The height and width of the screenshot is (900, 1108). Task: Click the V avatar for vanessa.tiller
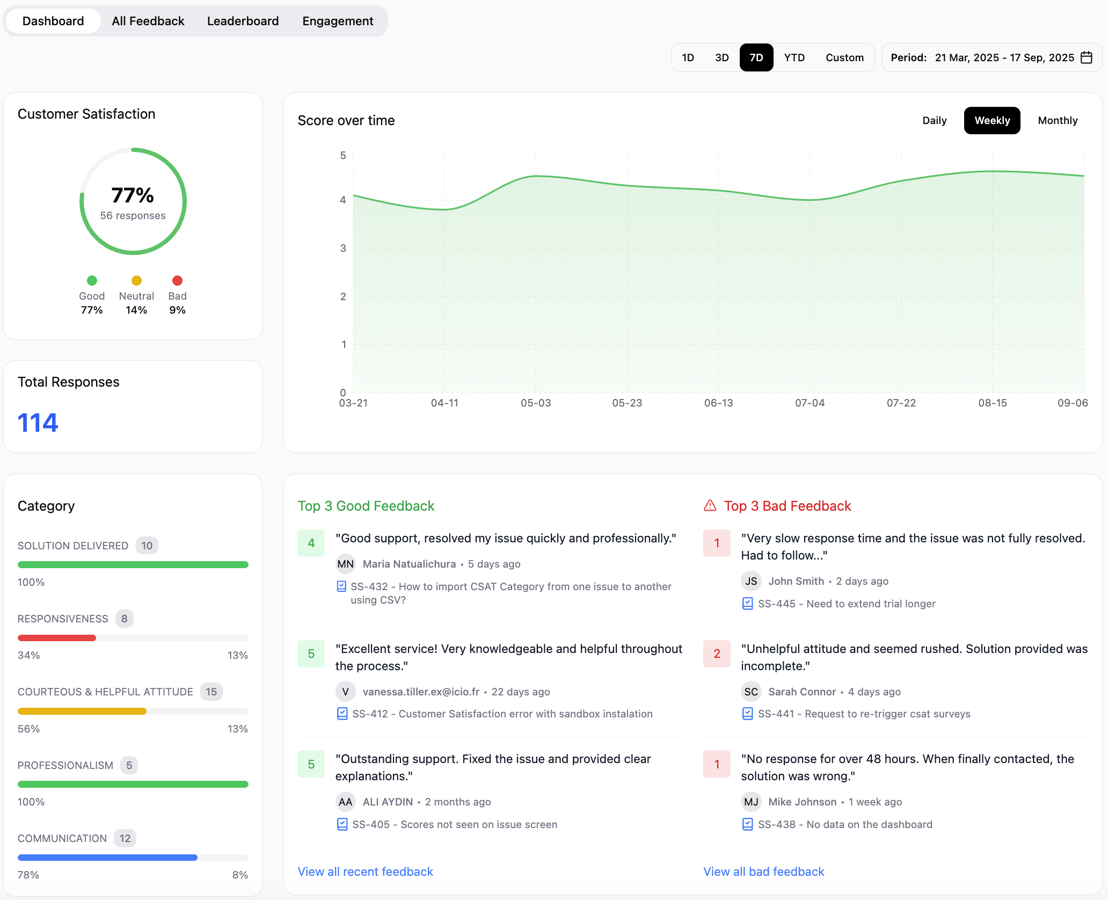[345, 692]
